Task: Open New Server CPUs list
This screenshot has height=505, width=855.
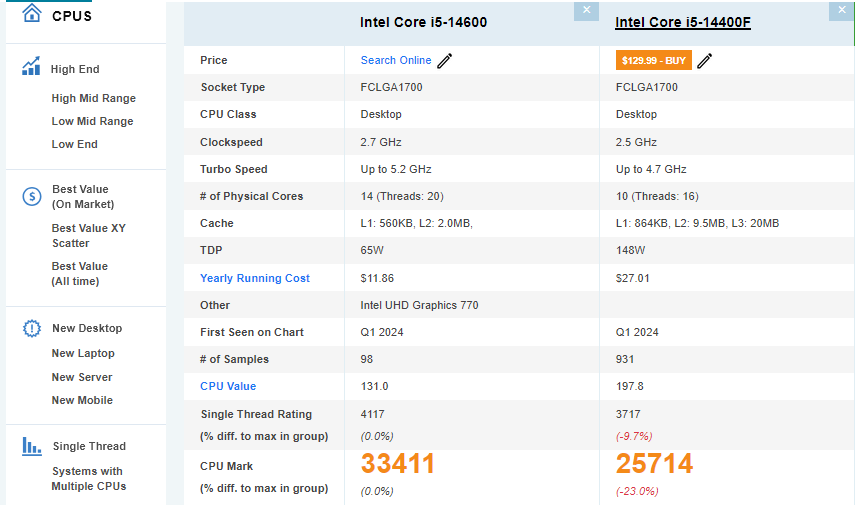Action: point(82,377)
